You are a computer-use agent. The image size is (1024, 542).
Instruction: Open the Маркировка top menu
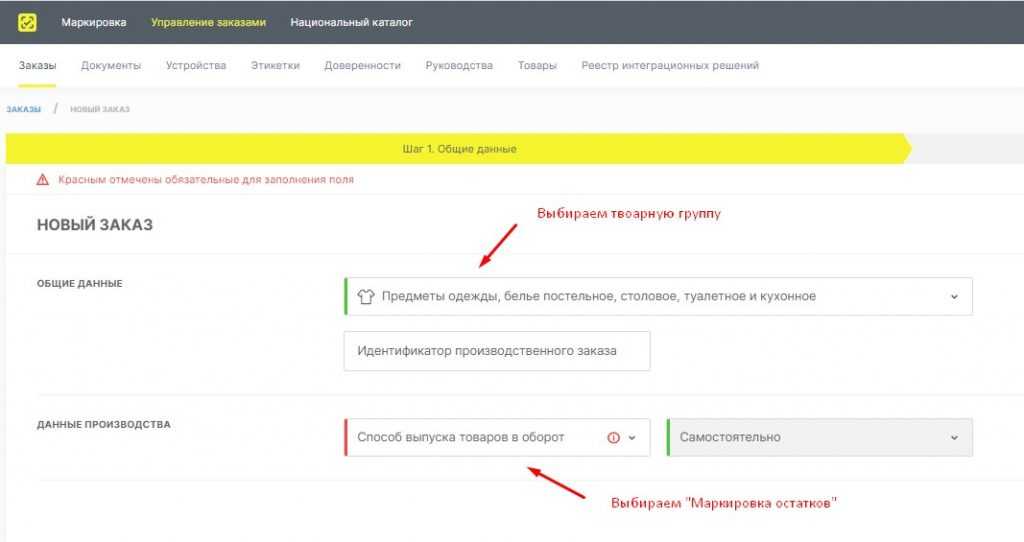point(94,22)
